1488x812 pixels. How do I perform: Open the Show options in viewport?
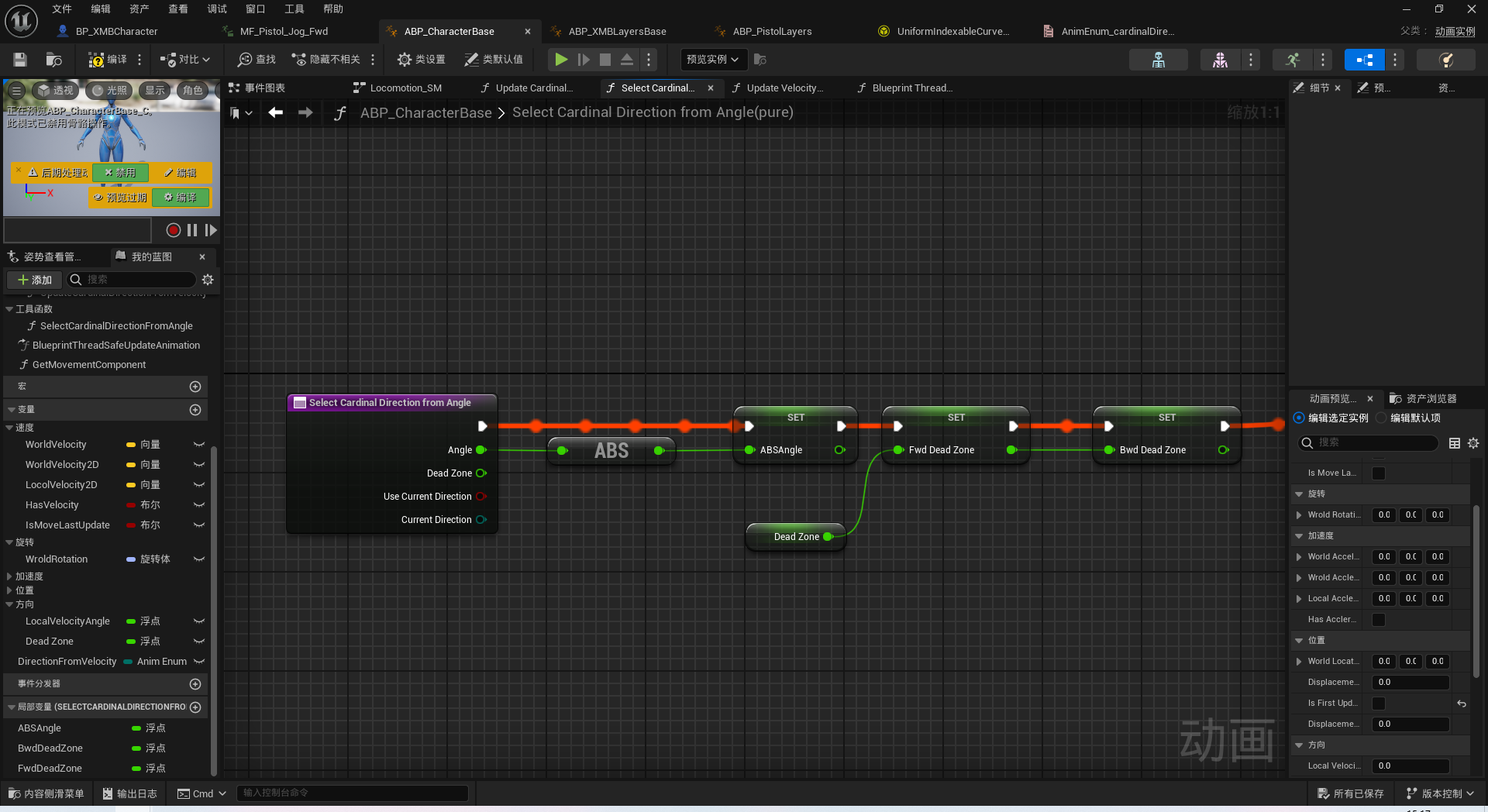tap(155, 91)
